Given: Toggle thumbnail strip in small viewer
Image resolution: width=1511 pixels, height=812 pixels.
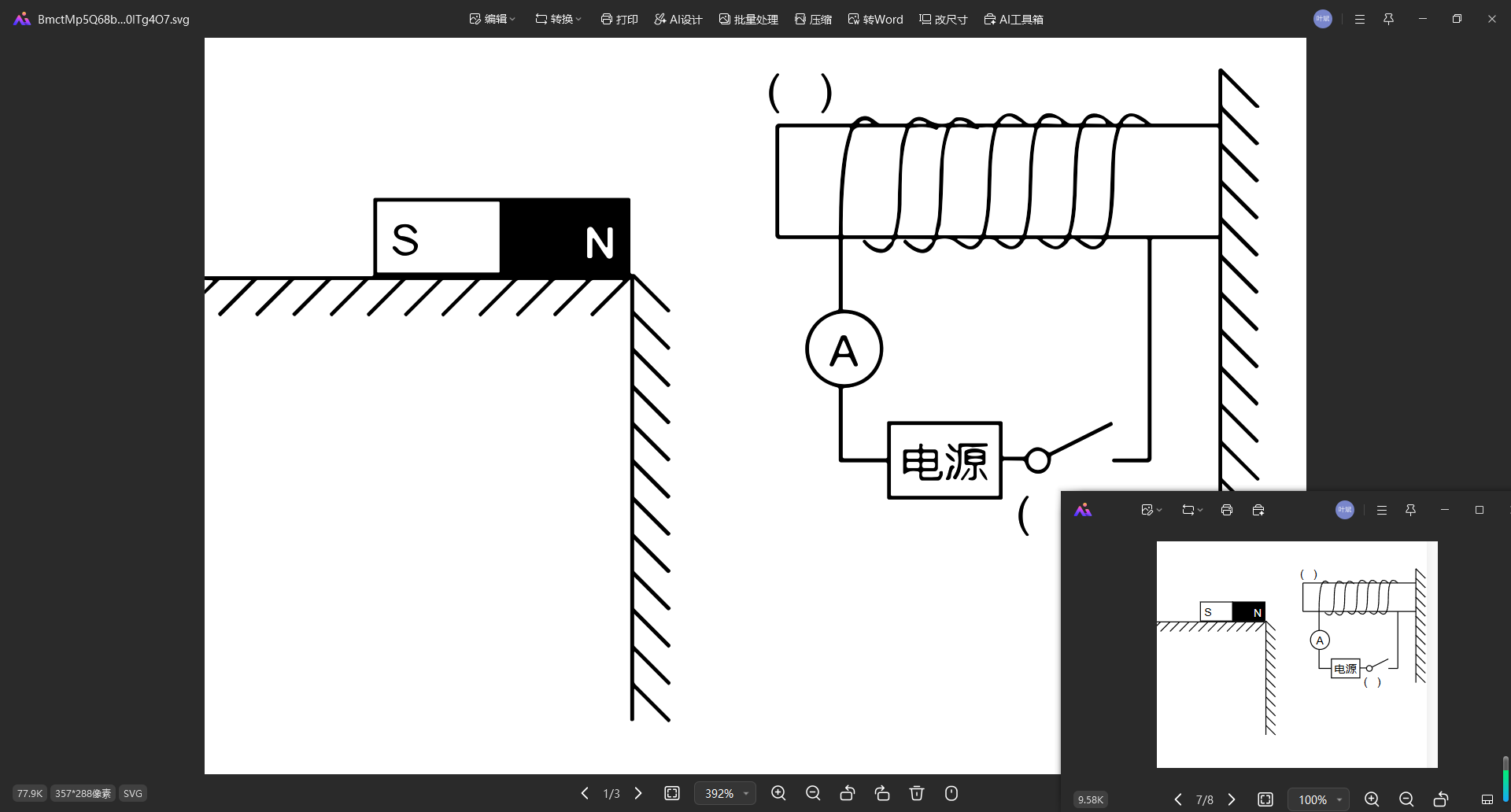Looking at the screenshot, I should (1487, 799).
